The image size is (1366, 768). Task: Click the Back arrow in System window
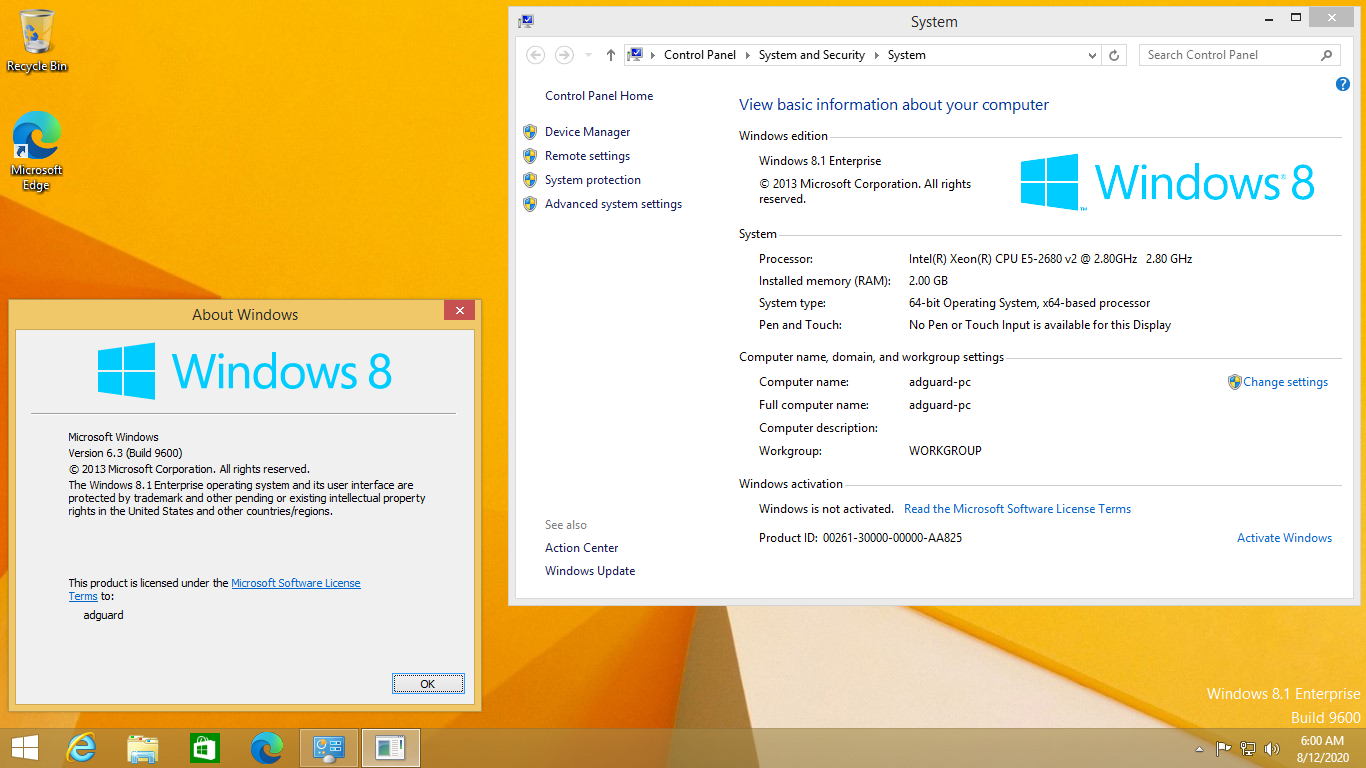coord(536,55)
